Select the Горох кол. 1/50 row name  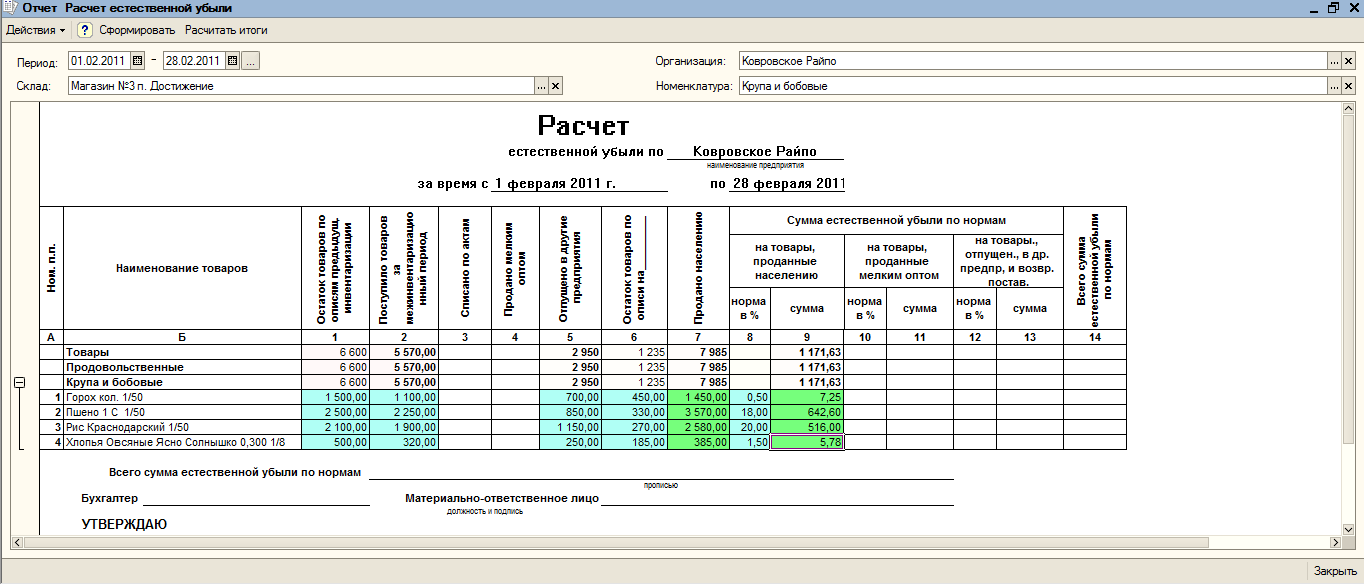182,398
